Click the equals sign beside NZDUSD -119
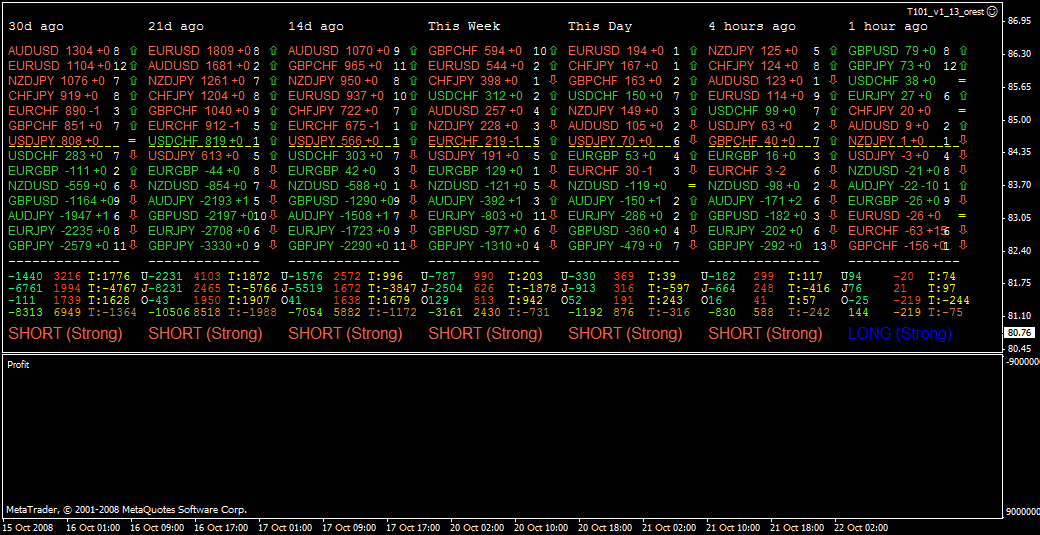 click(691, 186)
